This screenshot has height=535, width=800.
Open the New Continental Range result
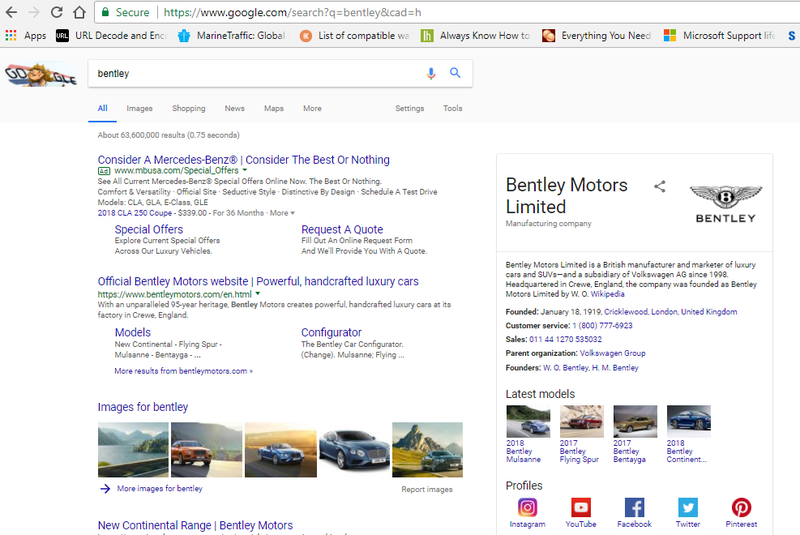(x=195, y=525)
